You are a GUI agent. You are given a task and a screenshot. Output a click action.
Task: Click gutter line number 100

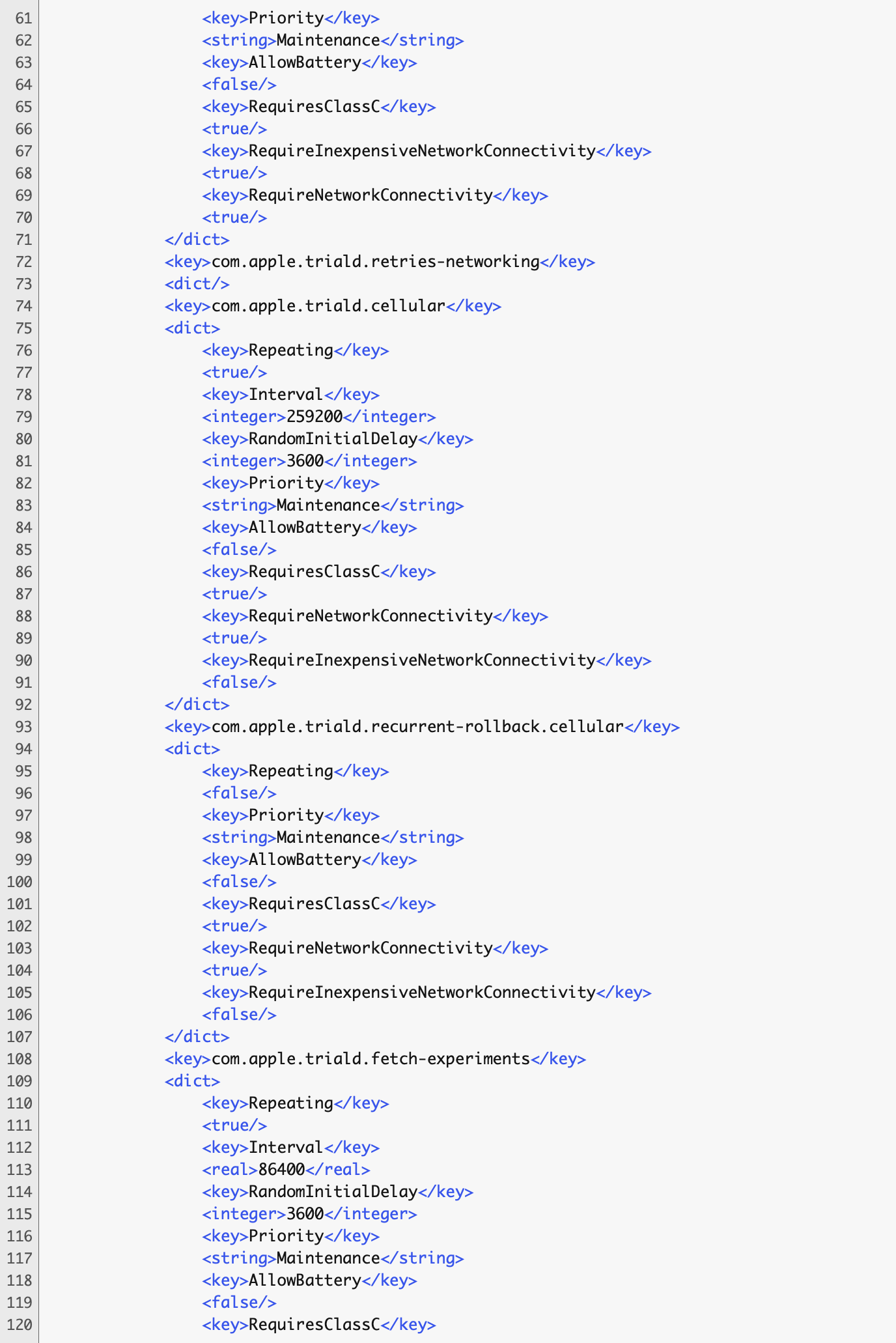click(x=20, y=882)
